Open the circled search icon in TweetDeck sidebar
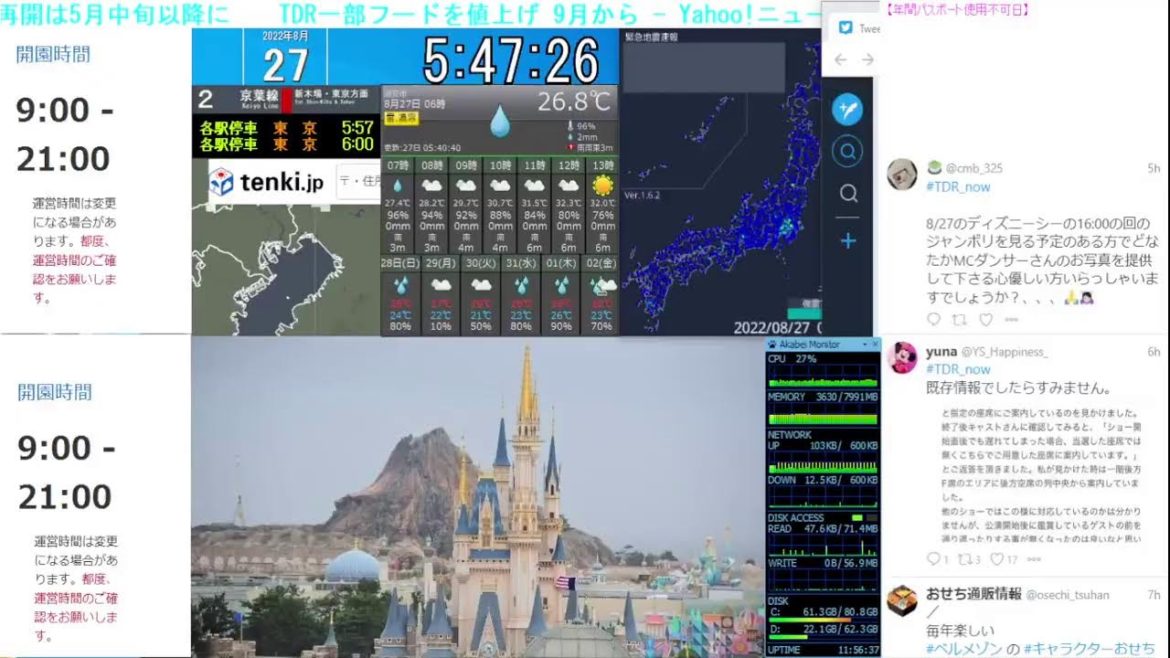 pyautogui.click(x=848, y=152)
